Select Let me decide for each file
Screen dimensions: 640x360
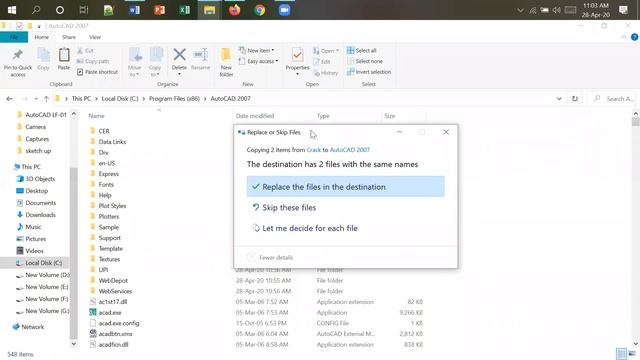click(304, 228)
